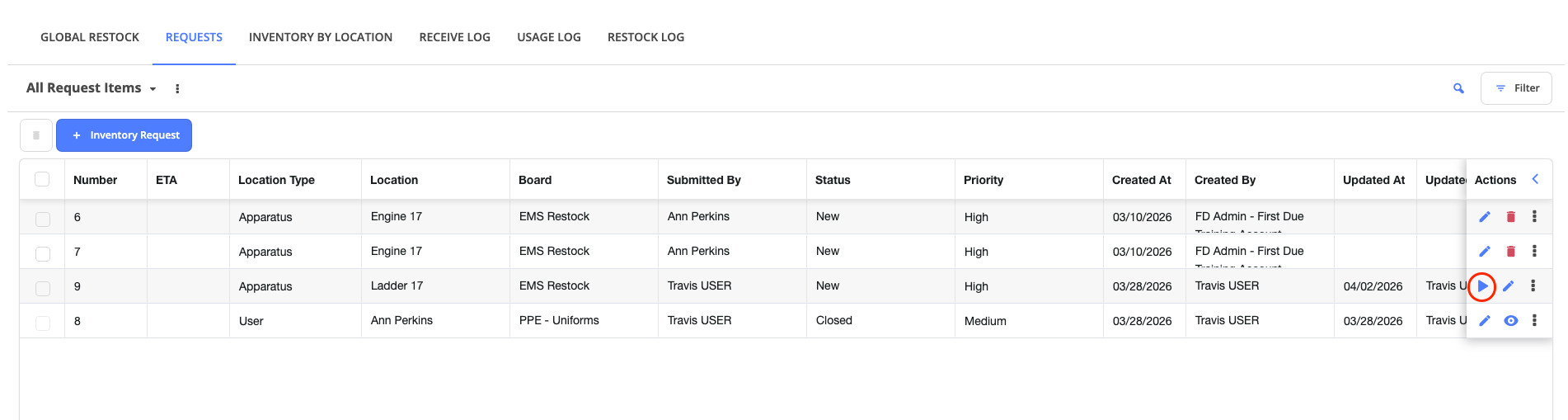The width and height of the screenshot is (1568, 420).
Task: Go to the Receive Log tab
Action: pyautogui.click(x=455, y=37)
